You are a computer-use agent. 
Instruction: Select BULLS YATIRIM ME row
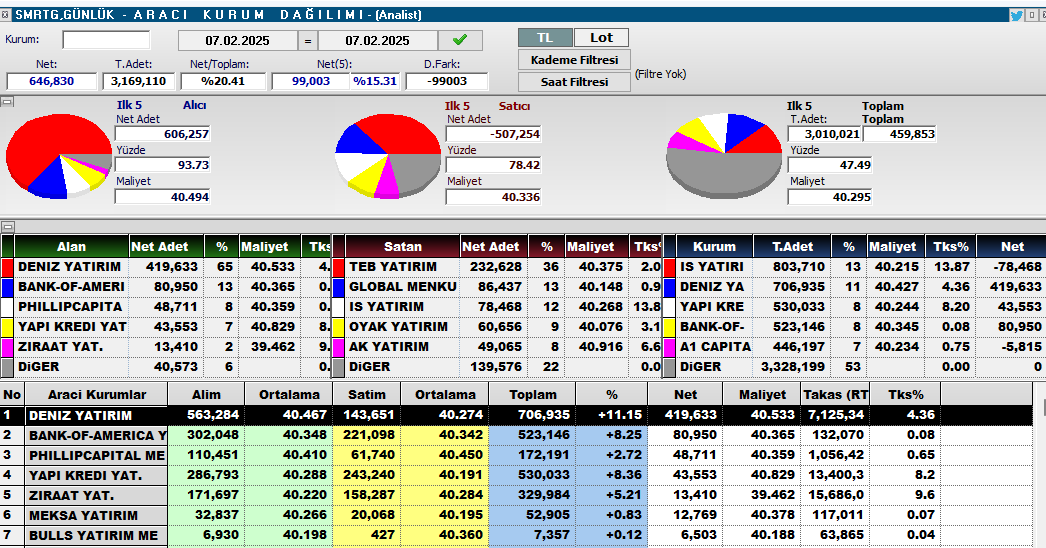tap(517, 535)
